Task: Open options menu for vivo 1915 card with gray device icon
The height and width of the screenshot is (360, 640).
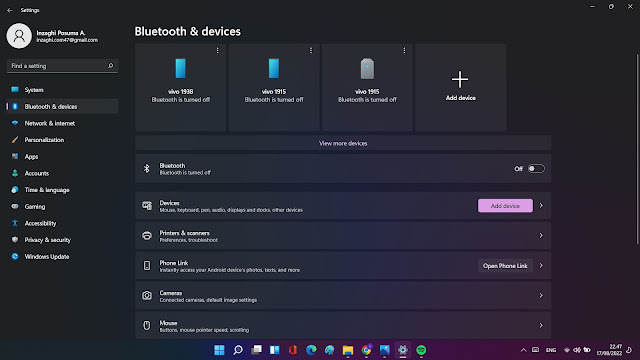Action: click(404, 50)
